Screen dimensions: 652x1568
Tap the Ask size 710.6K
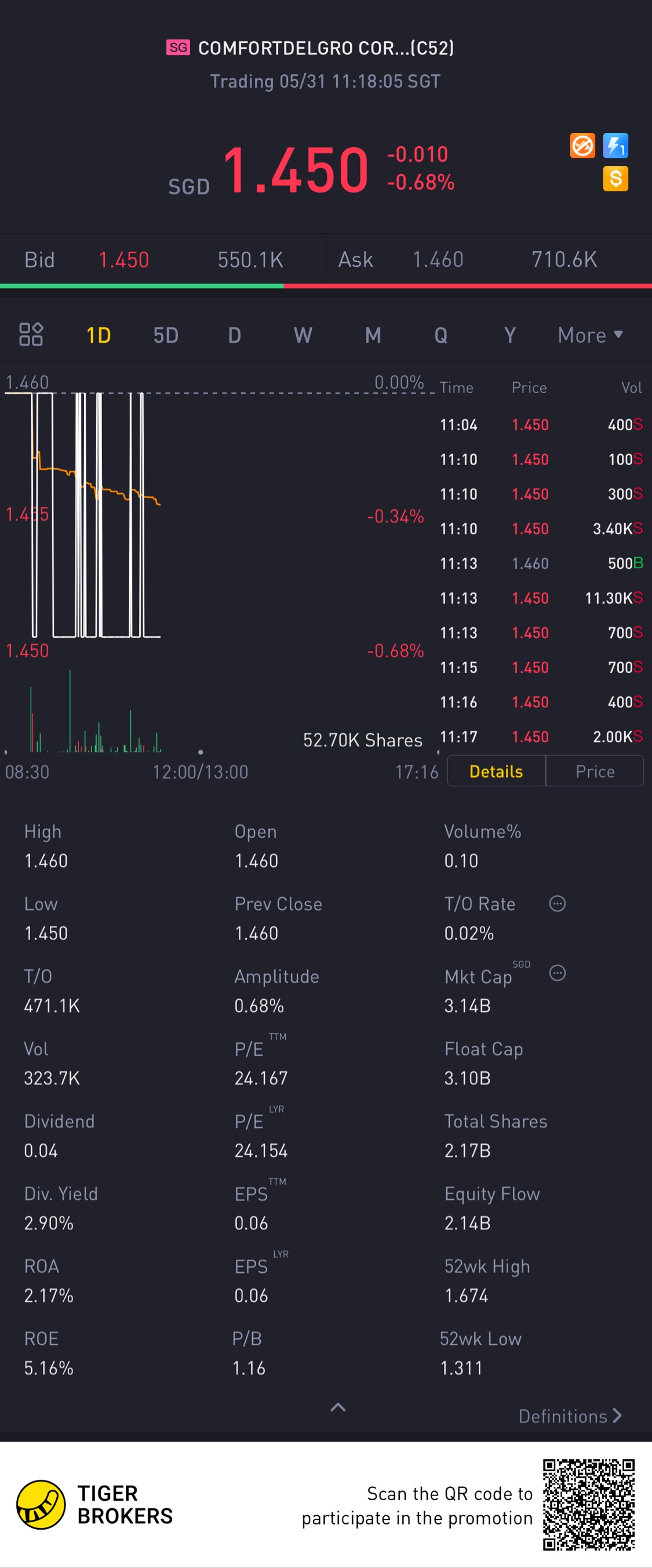pos(564,260)
